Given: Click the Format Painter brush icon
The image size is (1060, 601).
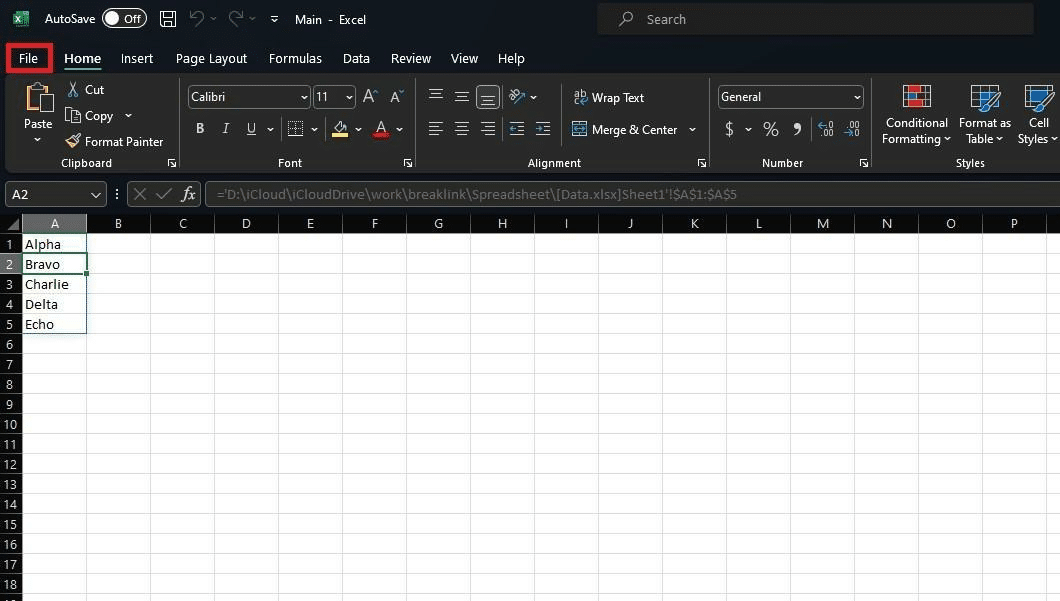Looking at the screenshot, I should 73,142.
